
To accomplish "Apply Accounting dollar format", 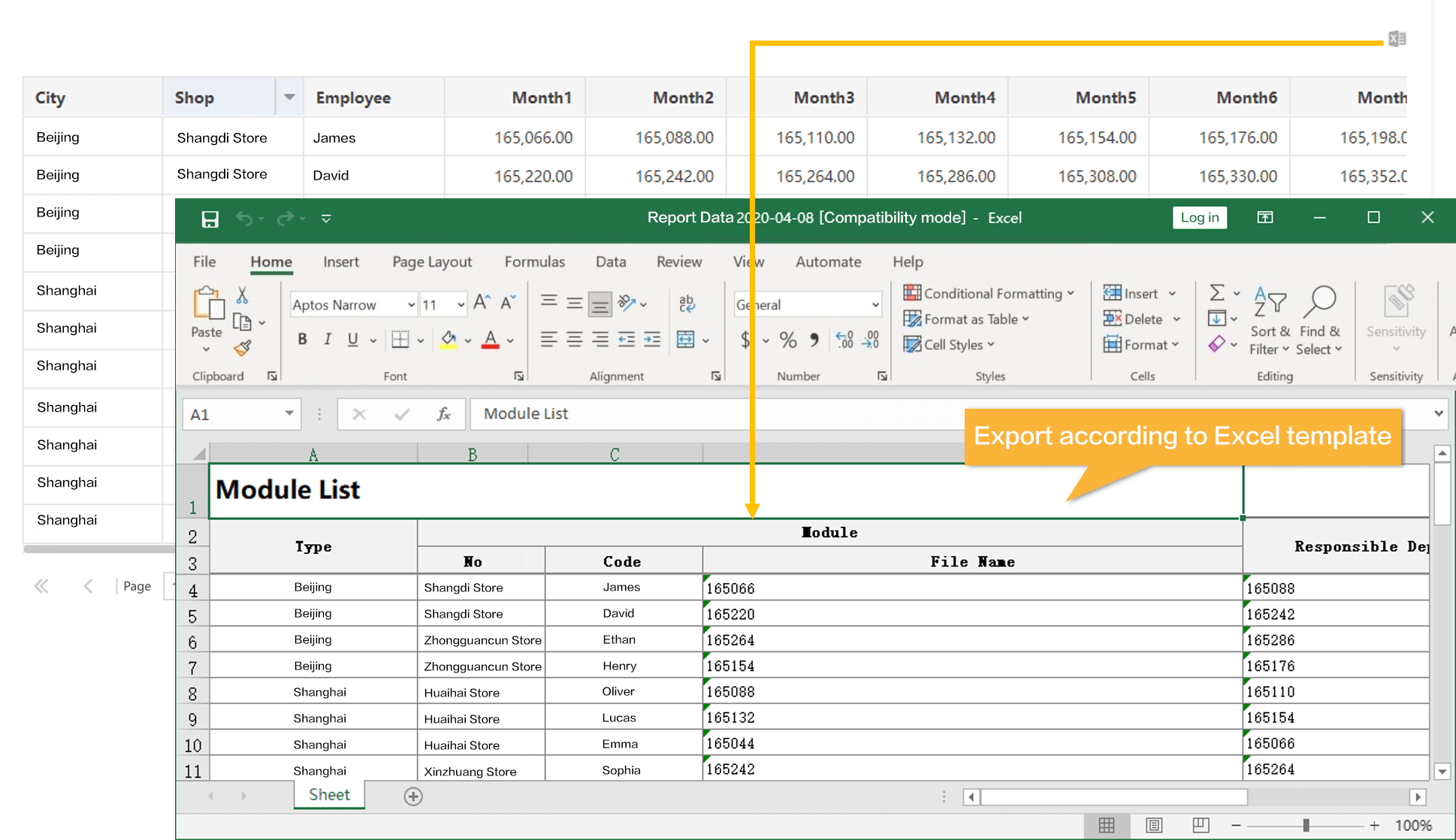I will click(x=745, y=340).
